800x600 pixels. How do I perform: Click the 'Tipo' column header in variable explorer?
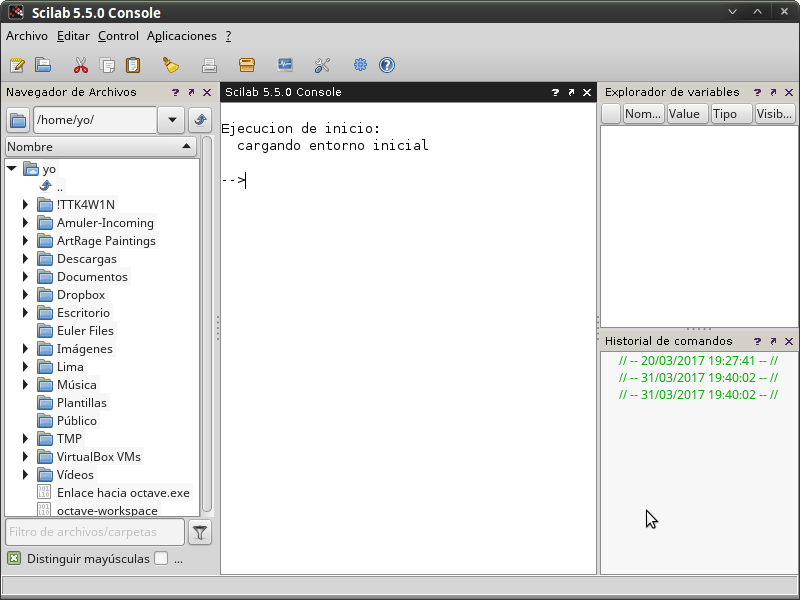tap(730, 114)
